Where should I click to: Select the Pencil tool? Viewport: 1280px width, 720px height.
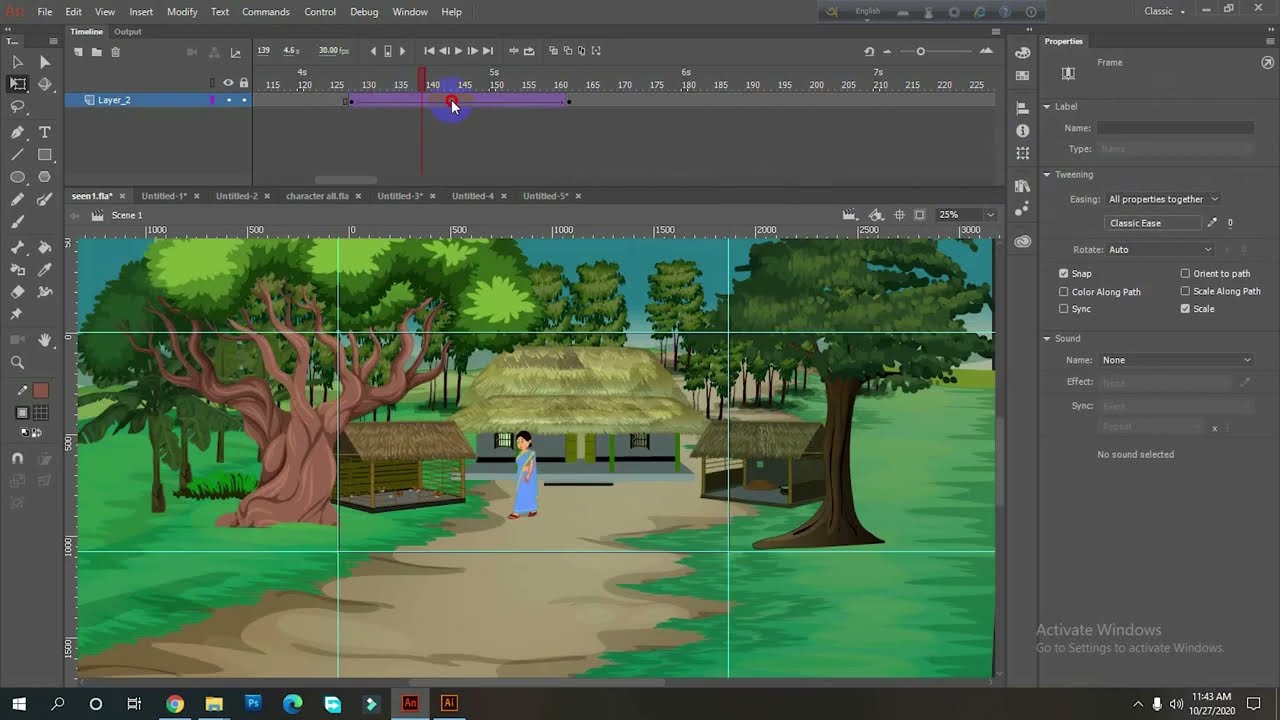[x=18, y=200]
